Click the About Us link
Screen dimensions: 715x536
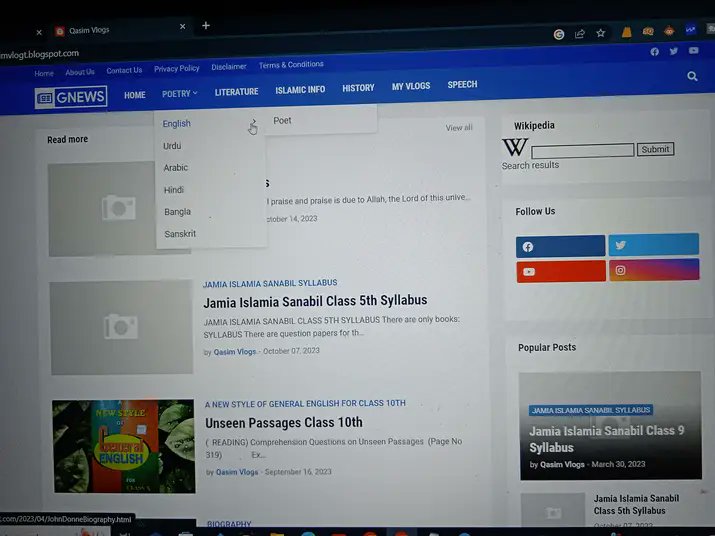click(80, 72)
